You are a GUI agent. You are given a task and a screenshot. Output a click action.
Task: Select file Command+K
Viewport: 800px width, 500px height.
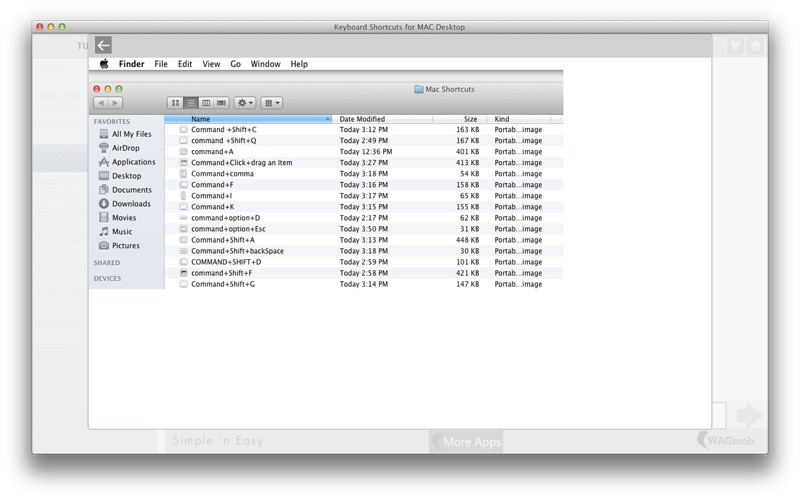click(x=364, y=207)
